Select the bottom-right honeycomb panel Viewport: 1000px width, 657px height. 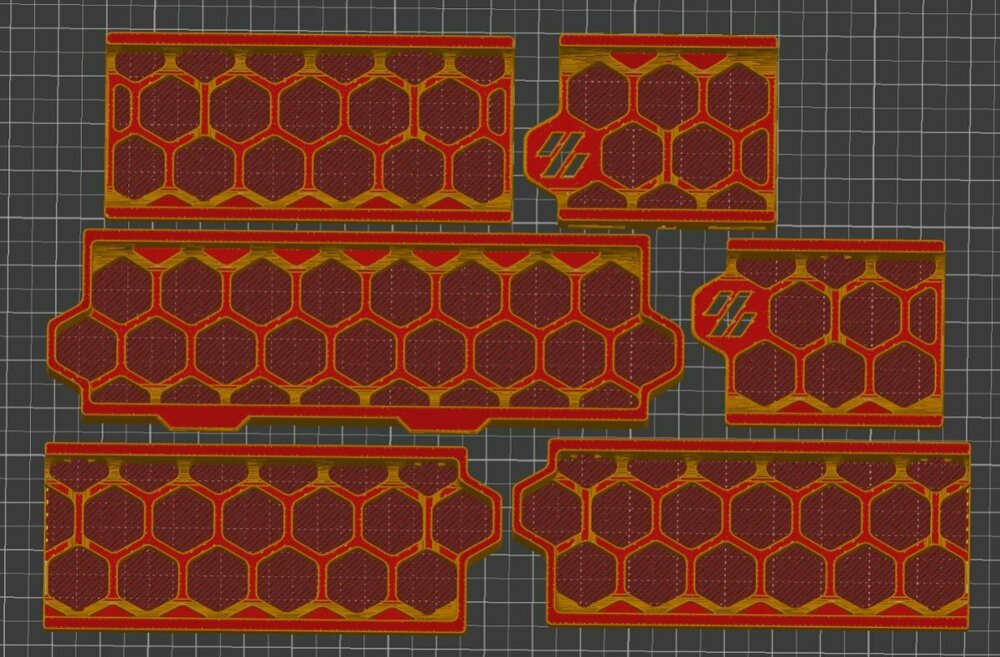click(x=742, y=533)
